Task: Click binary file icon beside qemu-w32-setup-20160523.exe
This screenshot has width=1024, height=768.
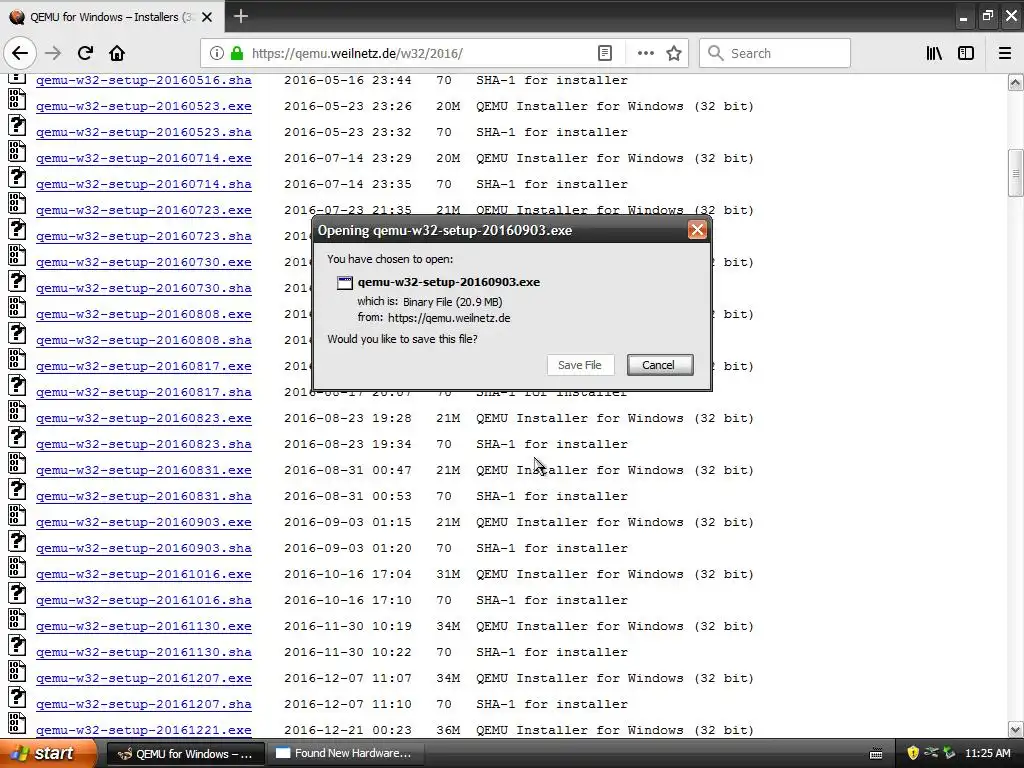Action: tap(17, 99)
